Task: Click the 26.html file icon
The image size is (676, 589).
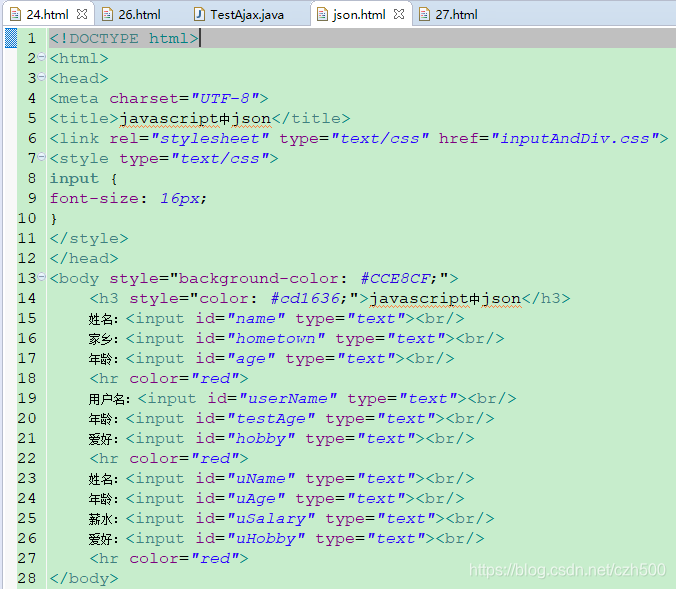Action: (107, 14)
